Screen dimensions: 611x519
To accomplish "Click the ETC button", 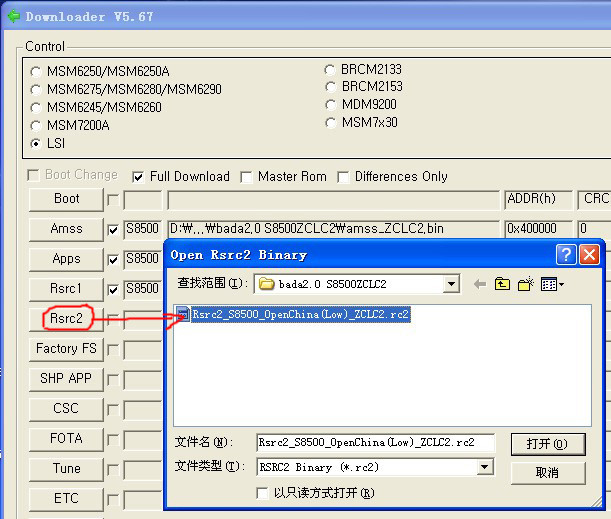I will (x=66, y=500).
